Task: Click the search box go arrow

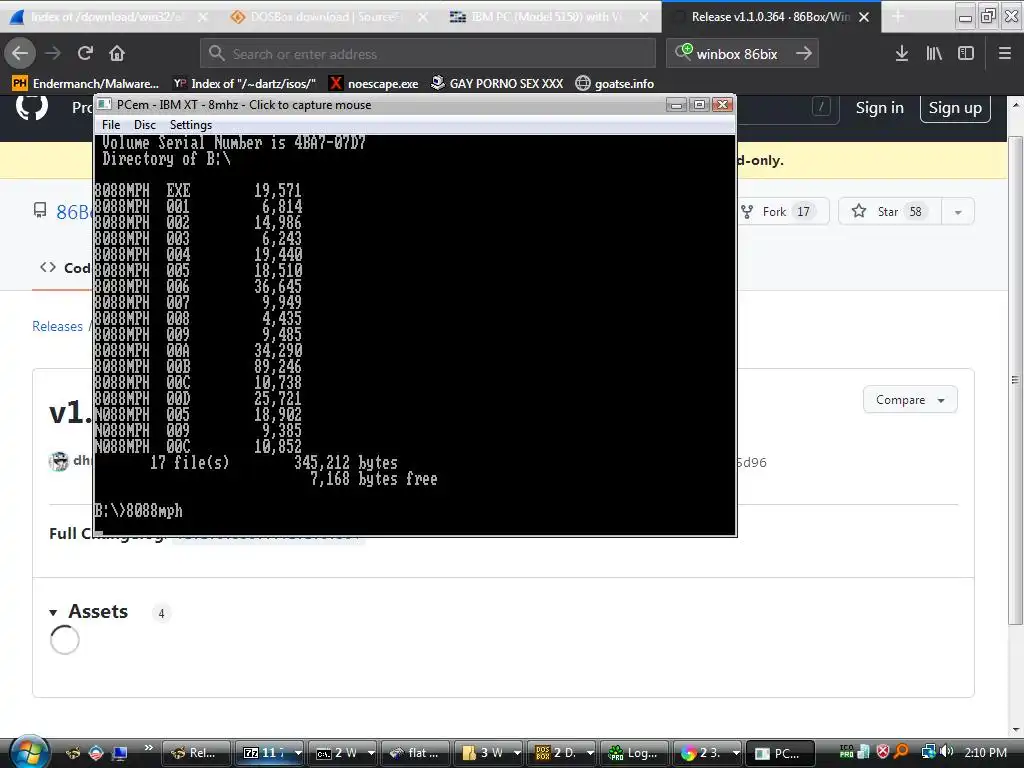Action: (804, 54)
